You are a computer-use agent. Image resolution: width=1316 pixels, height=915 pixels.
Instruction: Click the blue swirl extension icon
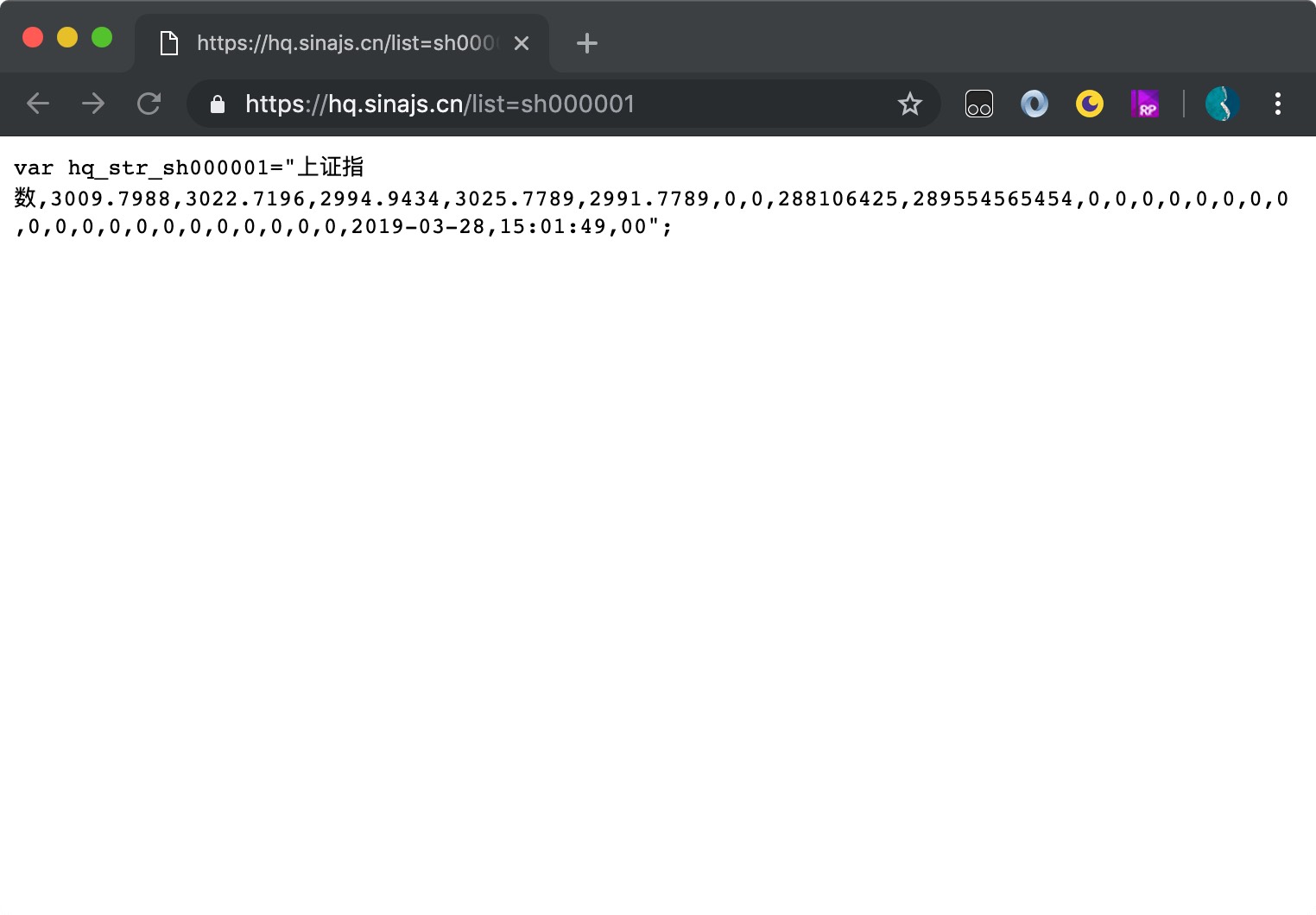pos(1034,104)
